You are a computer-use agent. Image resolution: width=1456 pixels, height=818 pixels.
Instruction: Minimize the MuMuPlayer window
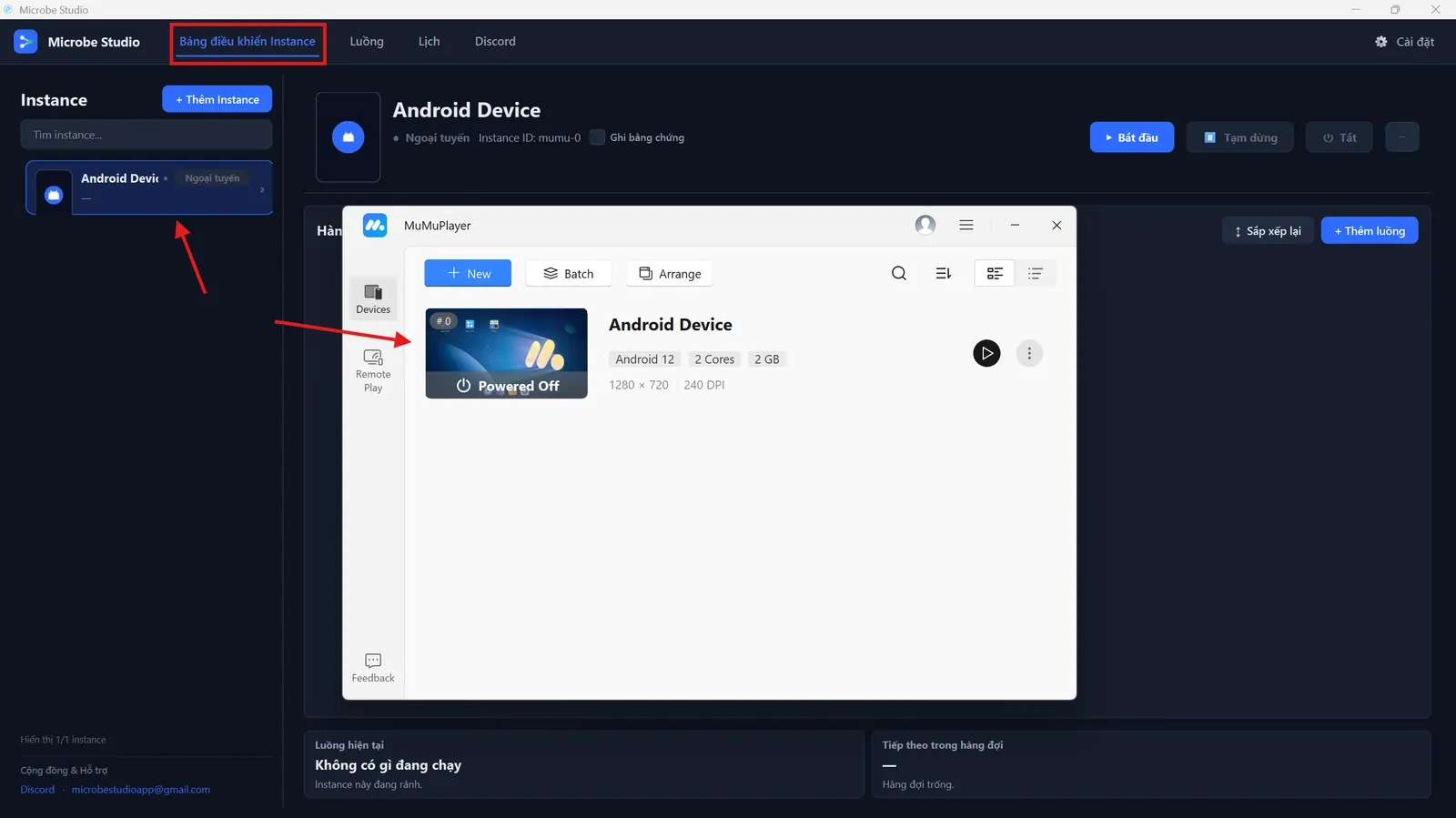pos(1015,225)
